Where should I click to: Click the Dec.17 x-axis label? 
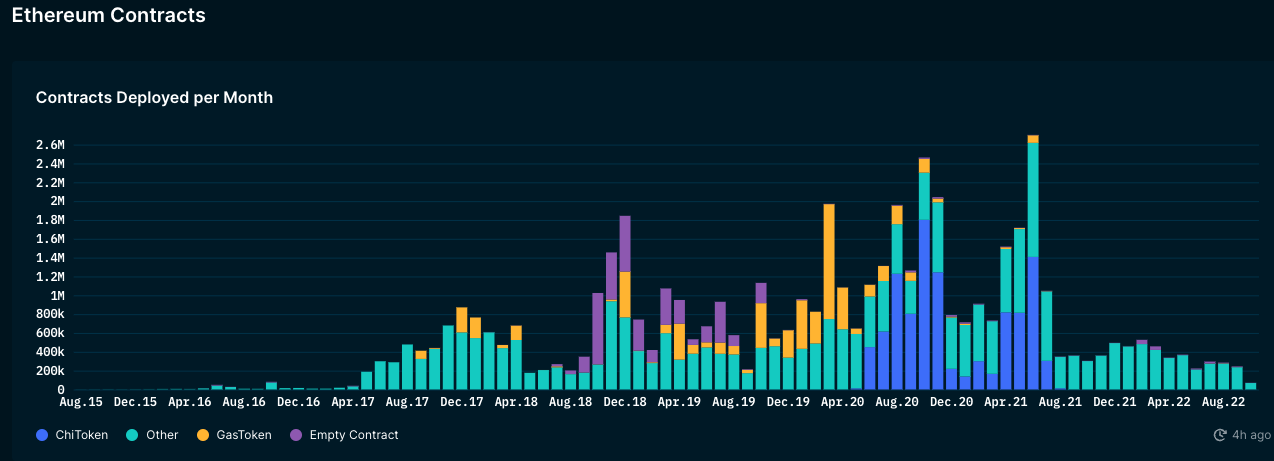461,402
